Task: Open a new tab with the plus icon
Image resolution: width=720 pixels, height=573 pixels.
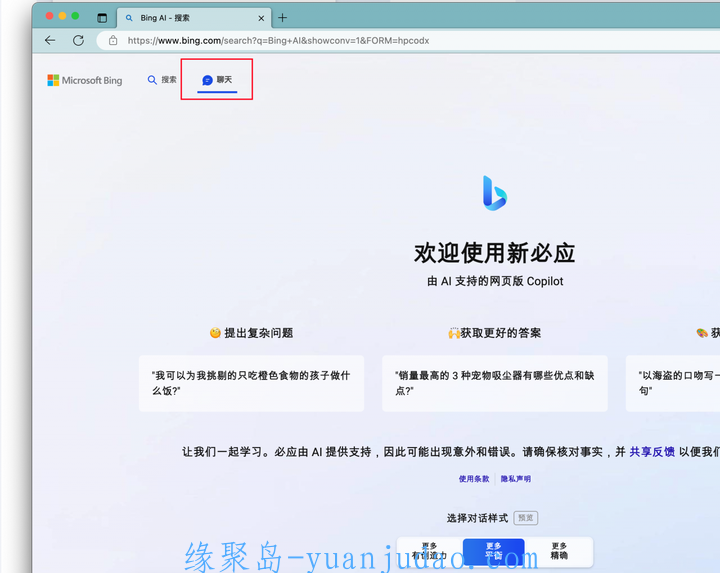Action: (282, 18)
